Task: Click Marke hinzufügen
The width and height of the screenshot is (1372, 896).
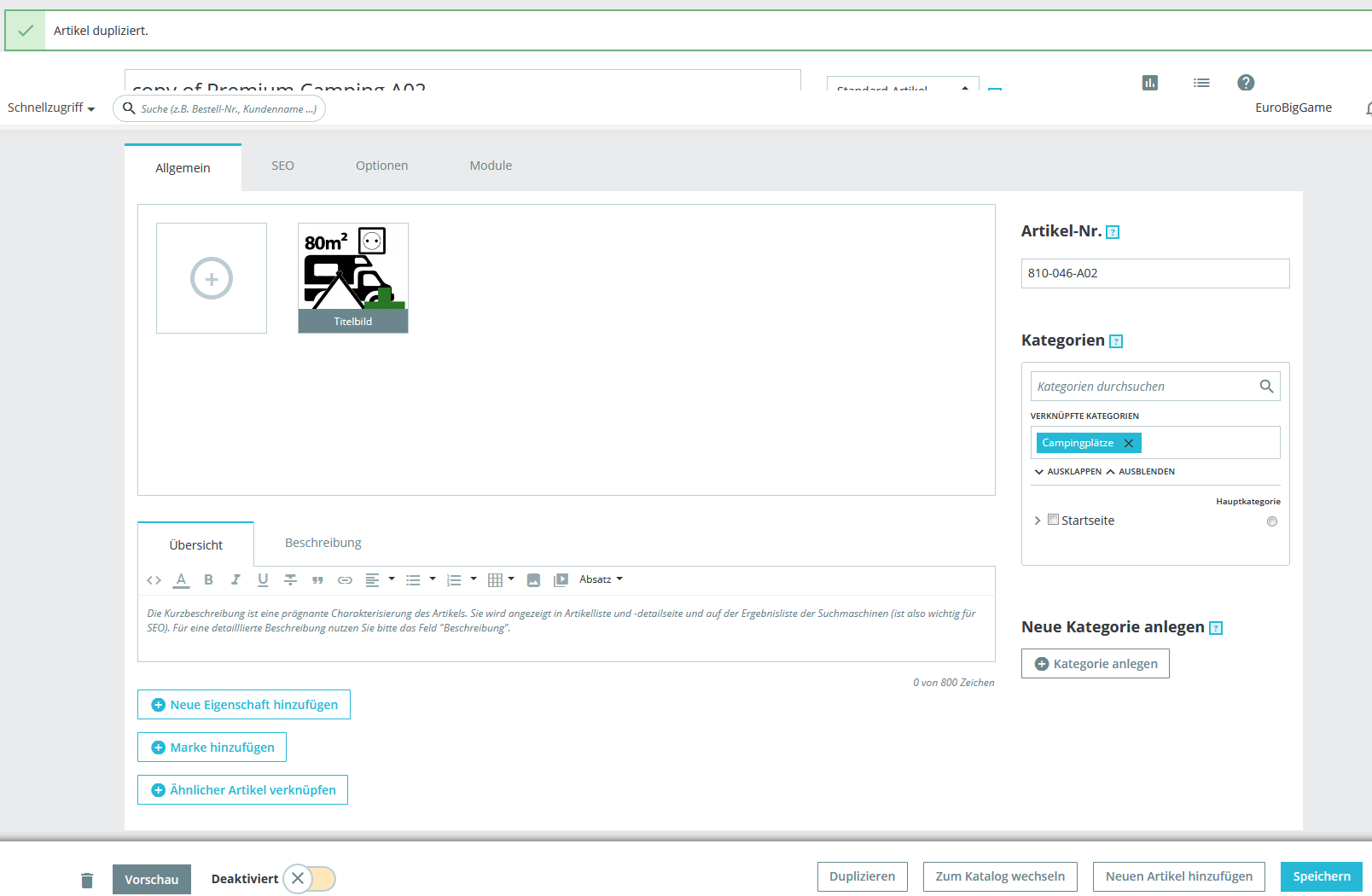Action: click(212, 748)
